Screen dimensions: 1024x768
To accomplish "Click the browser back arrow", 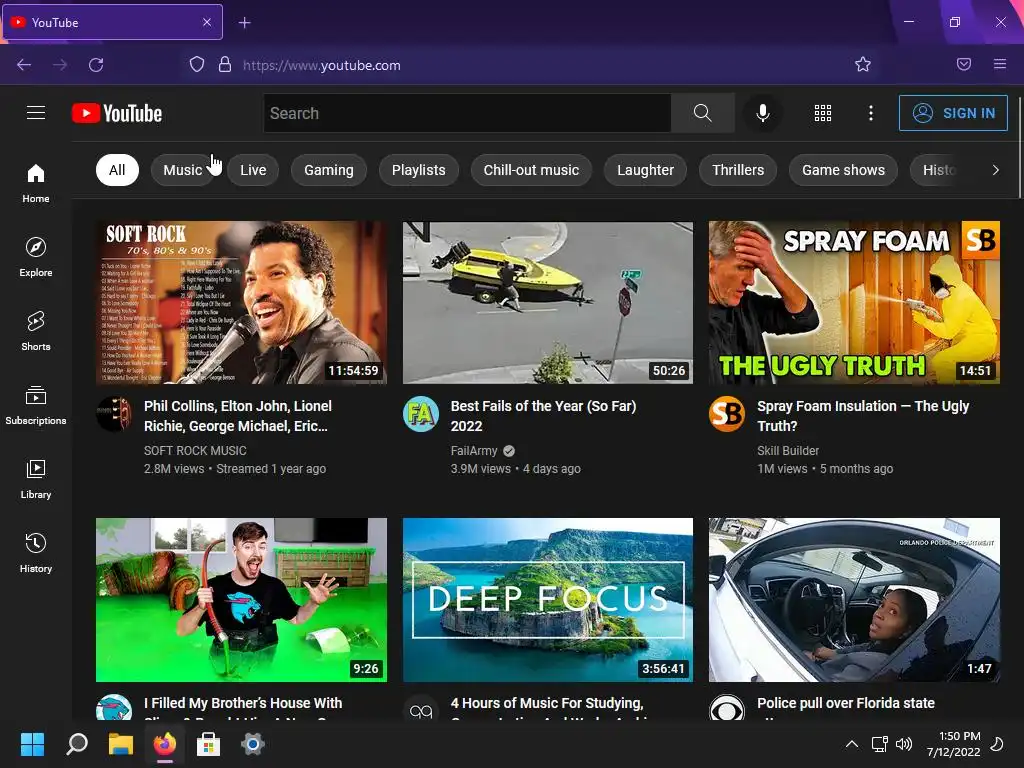I will pos(24,65).
